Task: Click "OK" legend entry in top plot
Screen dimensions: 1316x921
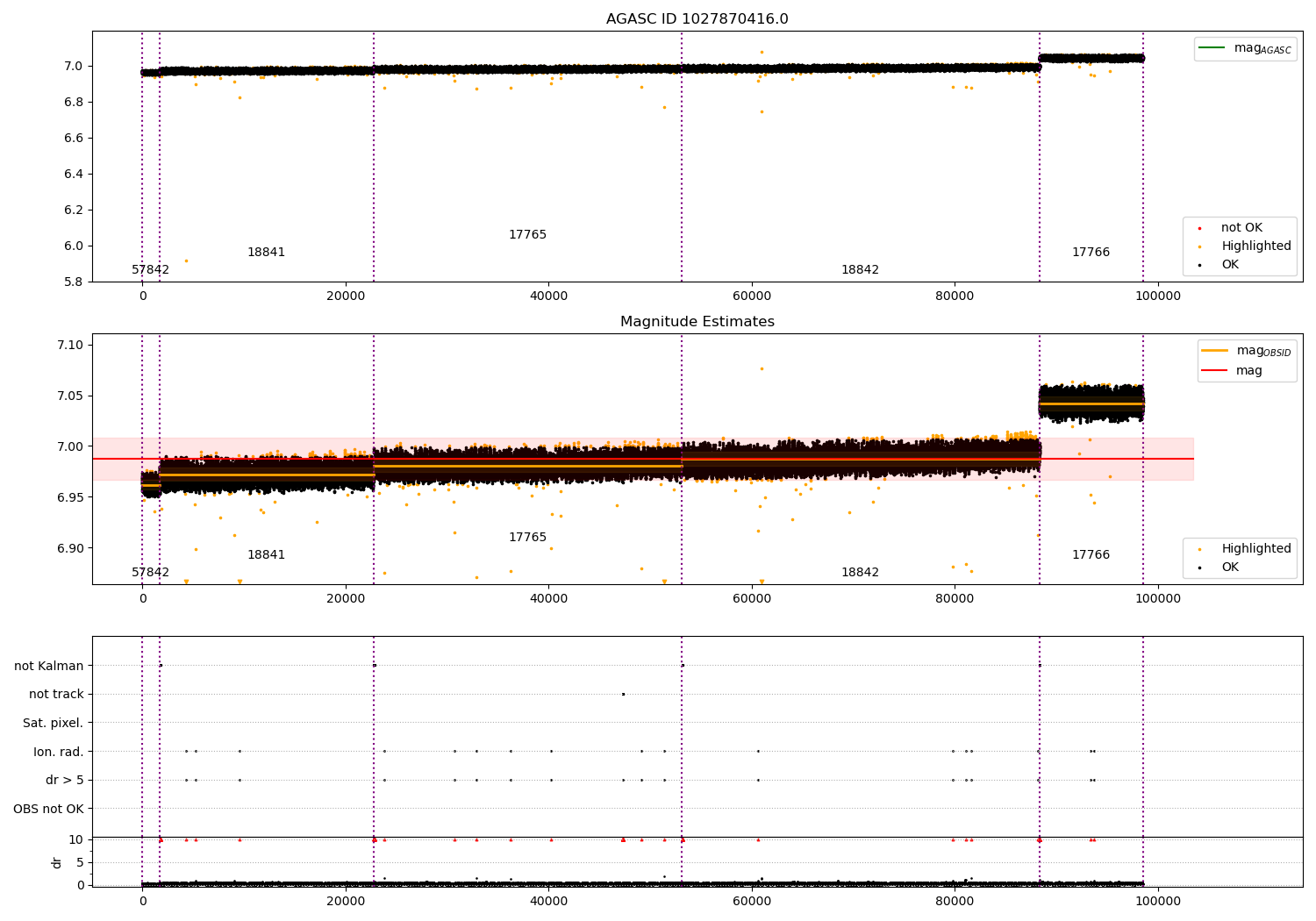Action: (1230, 265)
